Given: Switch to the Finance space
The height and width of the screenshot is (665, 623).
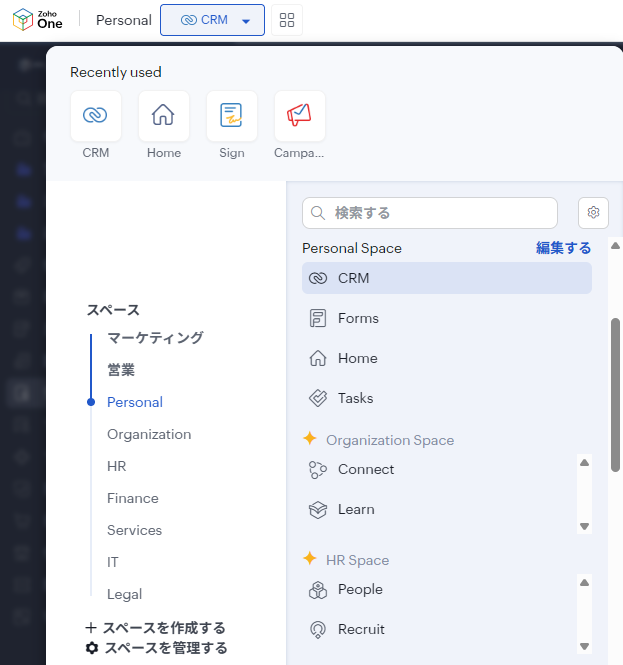Looking at the screenshot, I should [x=133, y=498].
